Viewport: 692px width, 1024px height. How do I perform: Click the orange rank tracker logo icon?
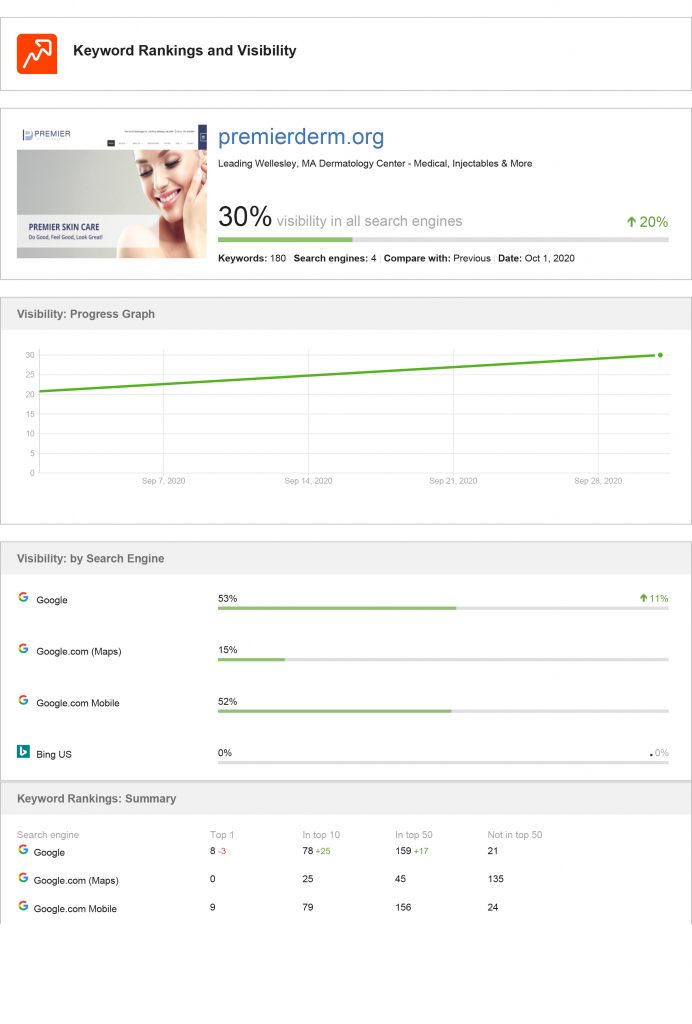point(37,54)
